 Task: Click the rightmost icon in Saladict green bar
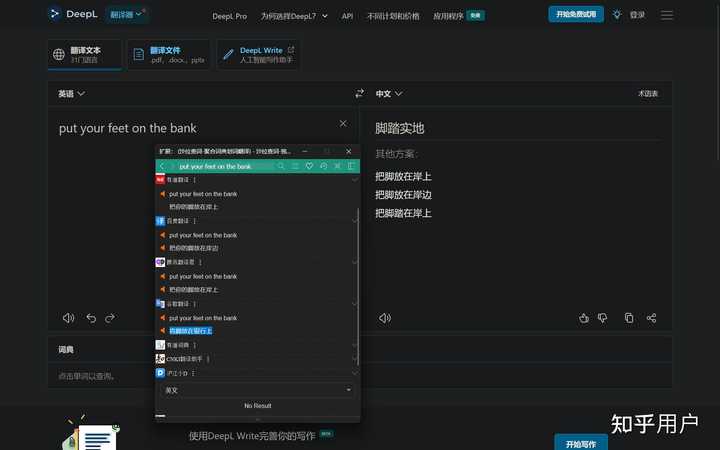click(351, 166)
